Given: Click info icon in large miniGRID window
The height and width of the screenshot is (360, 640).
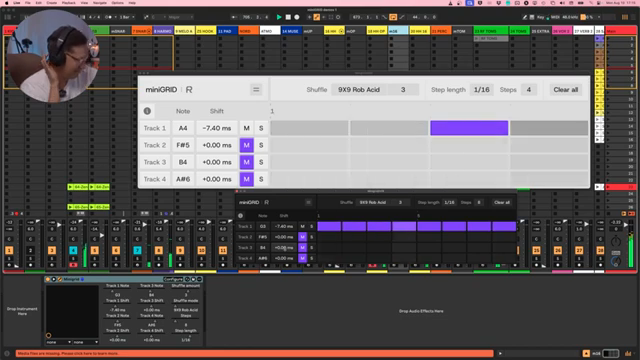Looking at the screenshot, I should click(147, 111).
